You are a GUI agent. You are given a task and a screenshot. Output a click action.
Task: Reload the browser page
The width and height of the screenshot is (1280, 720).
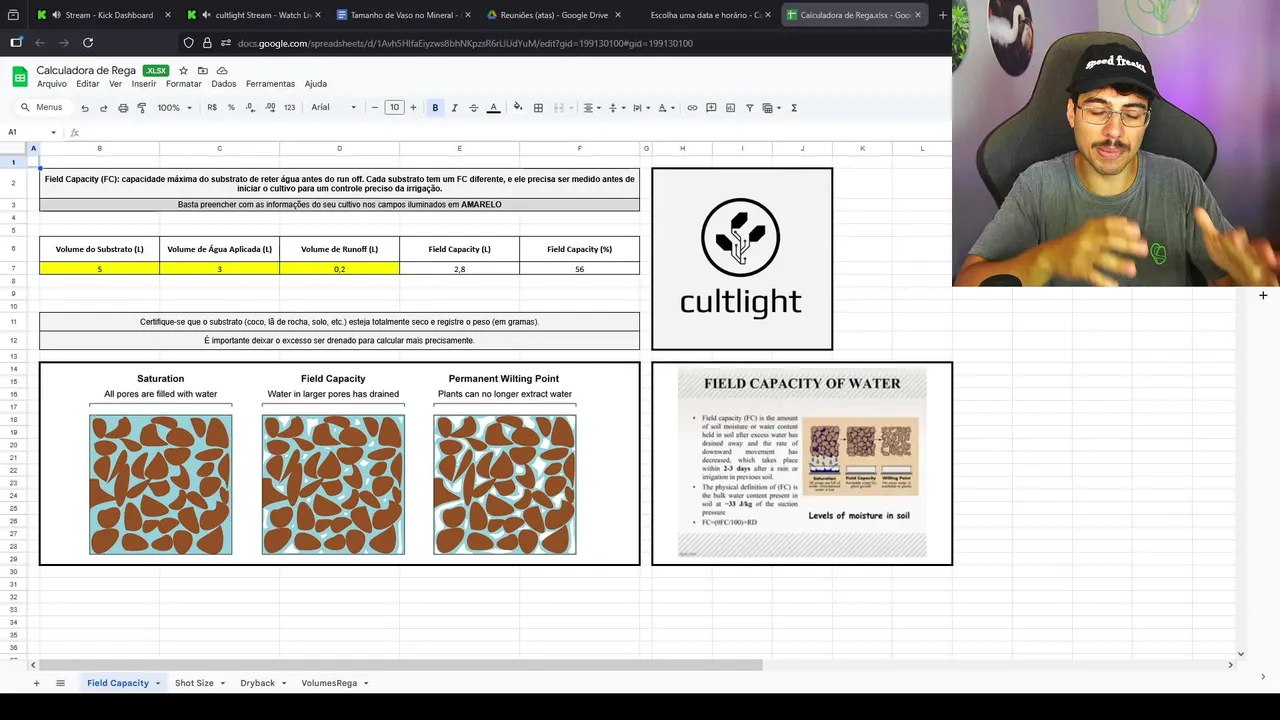tap(88, 43)
